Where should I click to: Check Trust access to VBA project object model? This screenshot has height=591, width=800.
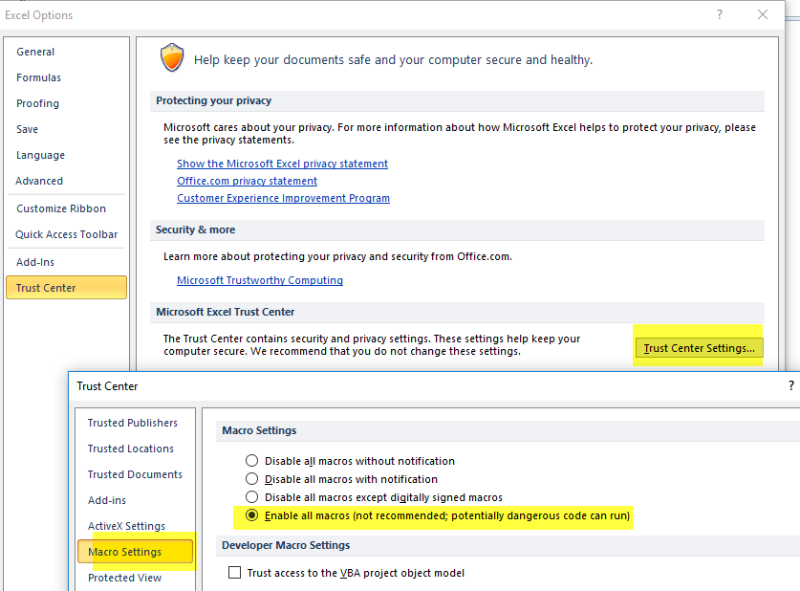click(x=235, y=573)
